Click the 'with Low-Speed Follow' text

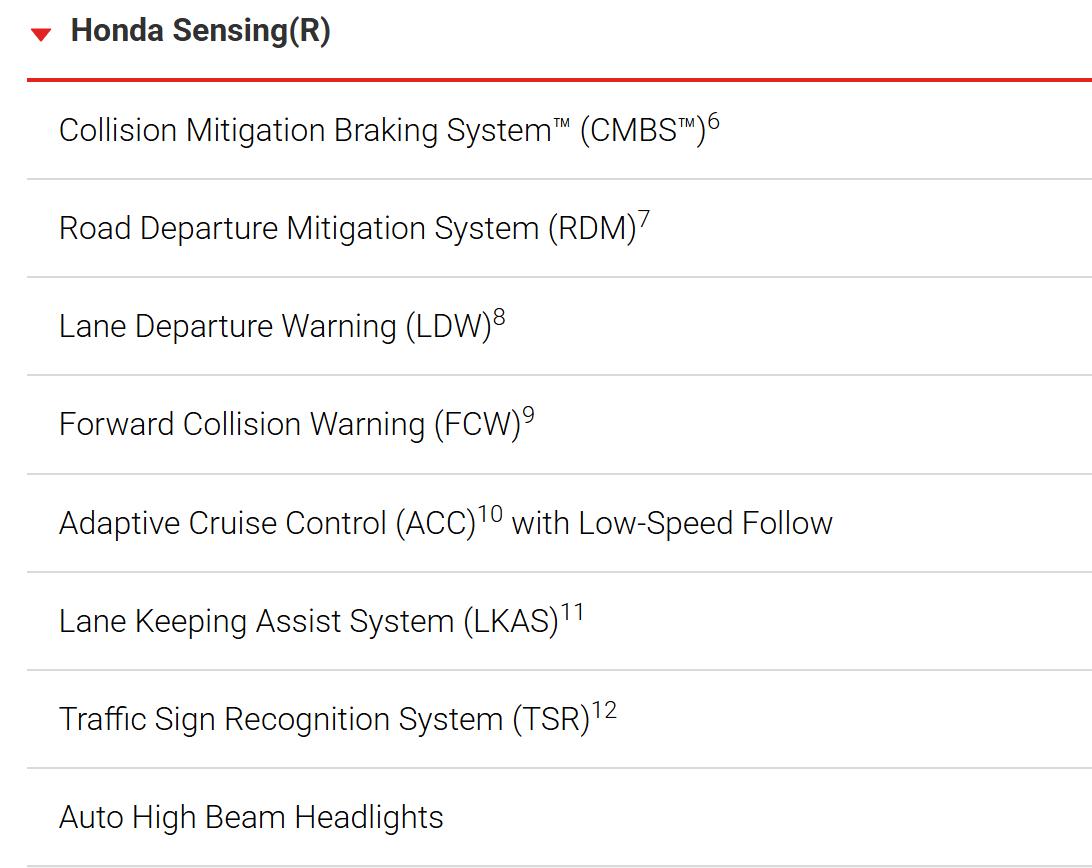tap(672, 523)
